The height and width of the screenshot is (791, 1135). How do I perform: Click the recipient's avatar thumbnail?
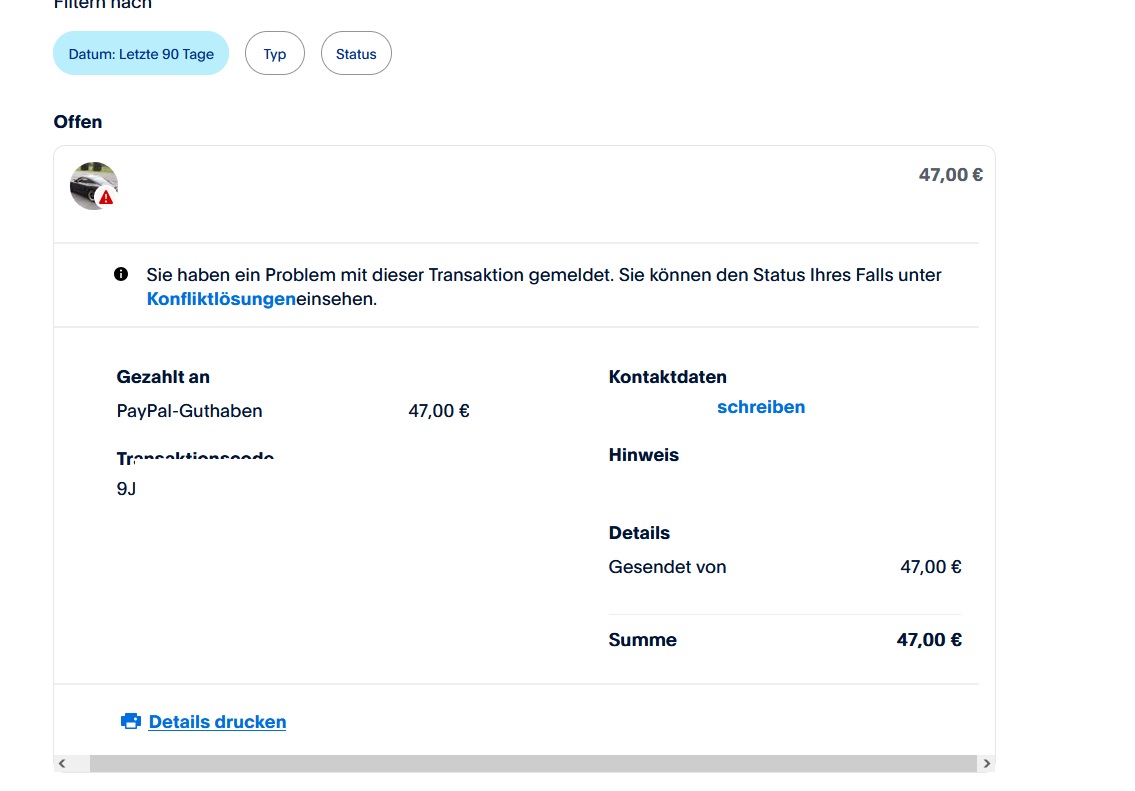92,184
